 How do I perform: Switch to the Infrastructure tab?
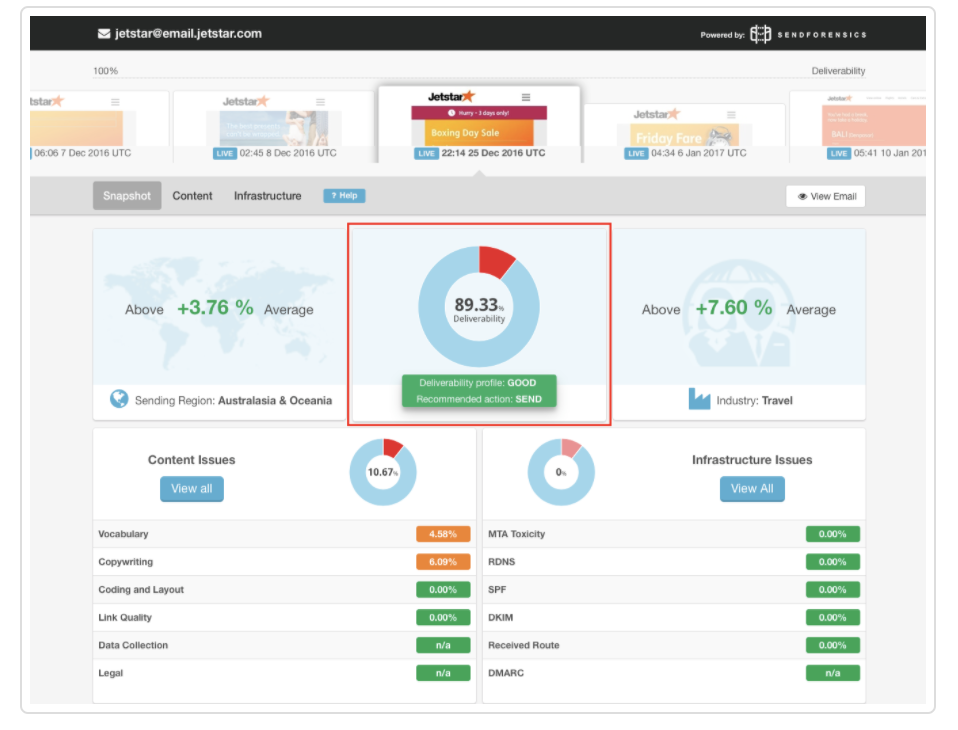pyautogui.click(x=267, y=196)
